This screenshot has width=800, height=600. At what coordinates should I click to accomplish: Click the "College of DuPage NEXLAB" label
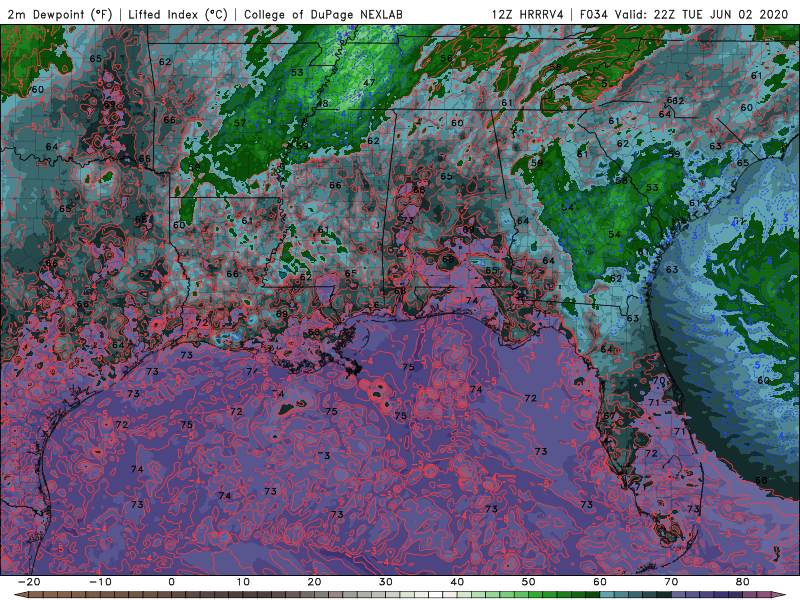(x=323, y=15)
